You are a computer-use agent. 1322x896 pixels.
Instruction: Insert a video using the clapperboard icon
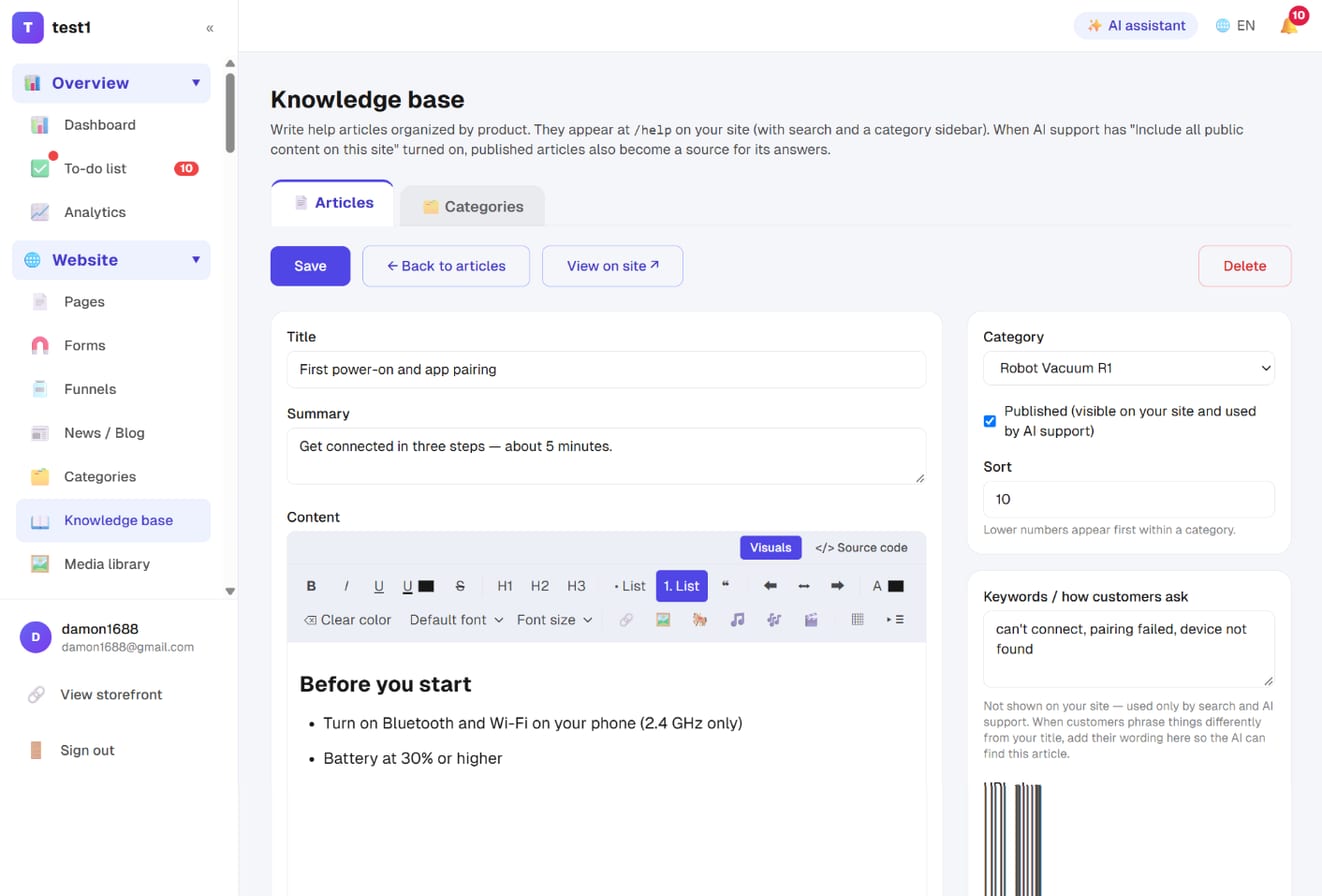(x=811, y=620)
